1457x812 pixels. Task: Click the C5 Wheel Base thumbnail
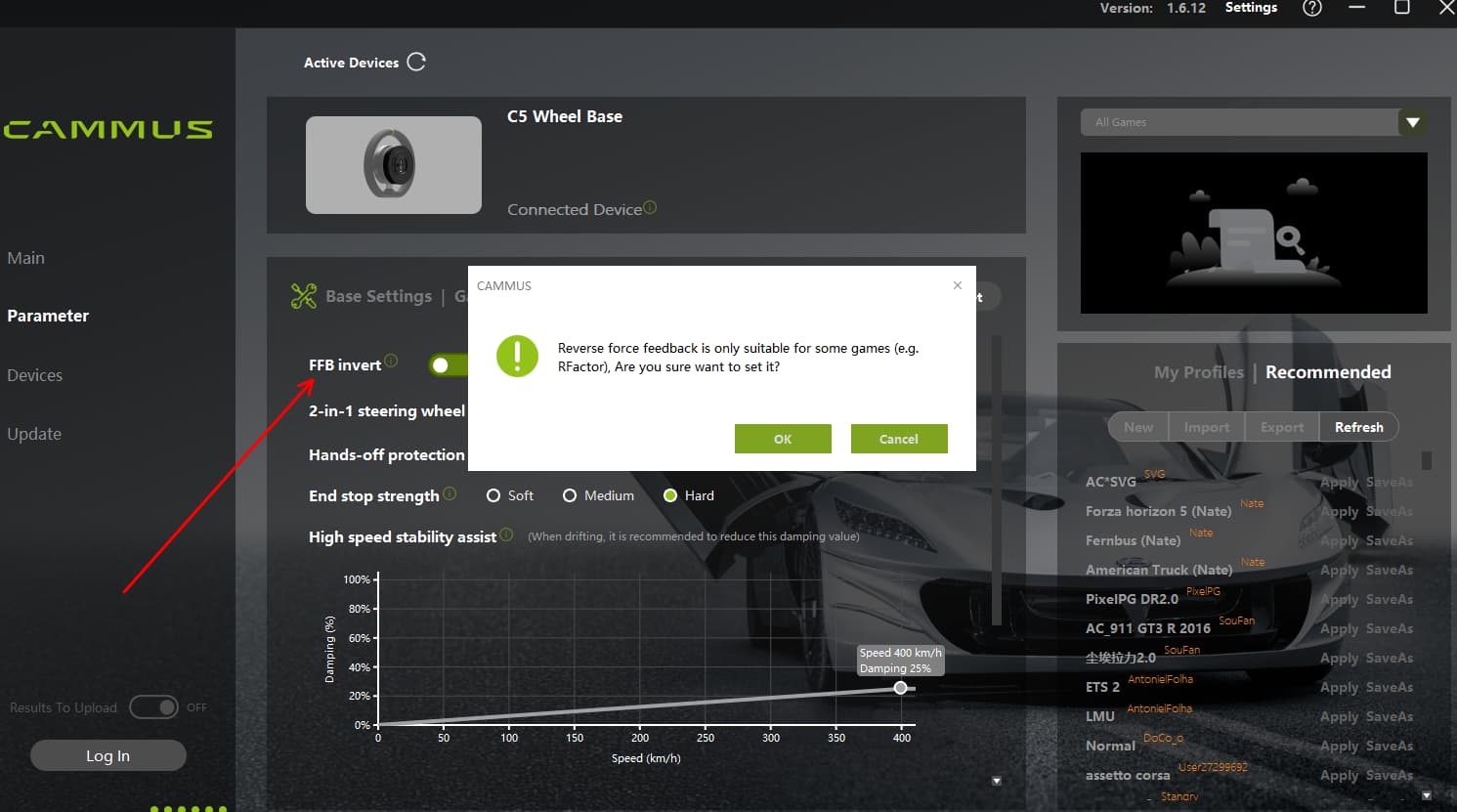point(394,165)
